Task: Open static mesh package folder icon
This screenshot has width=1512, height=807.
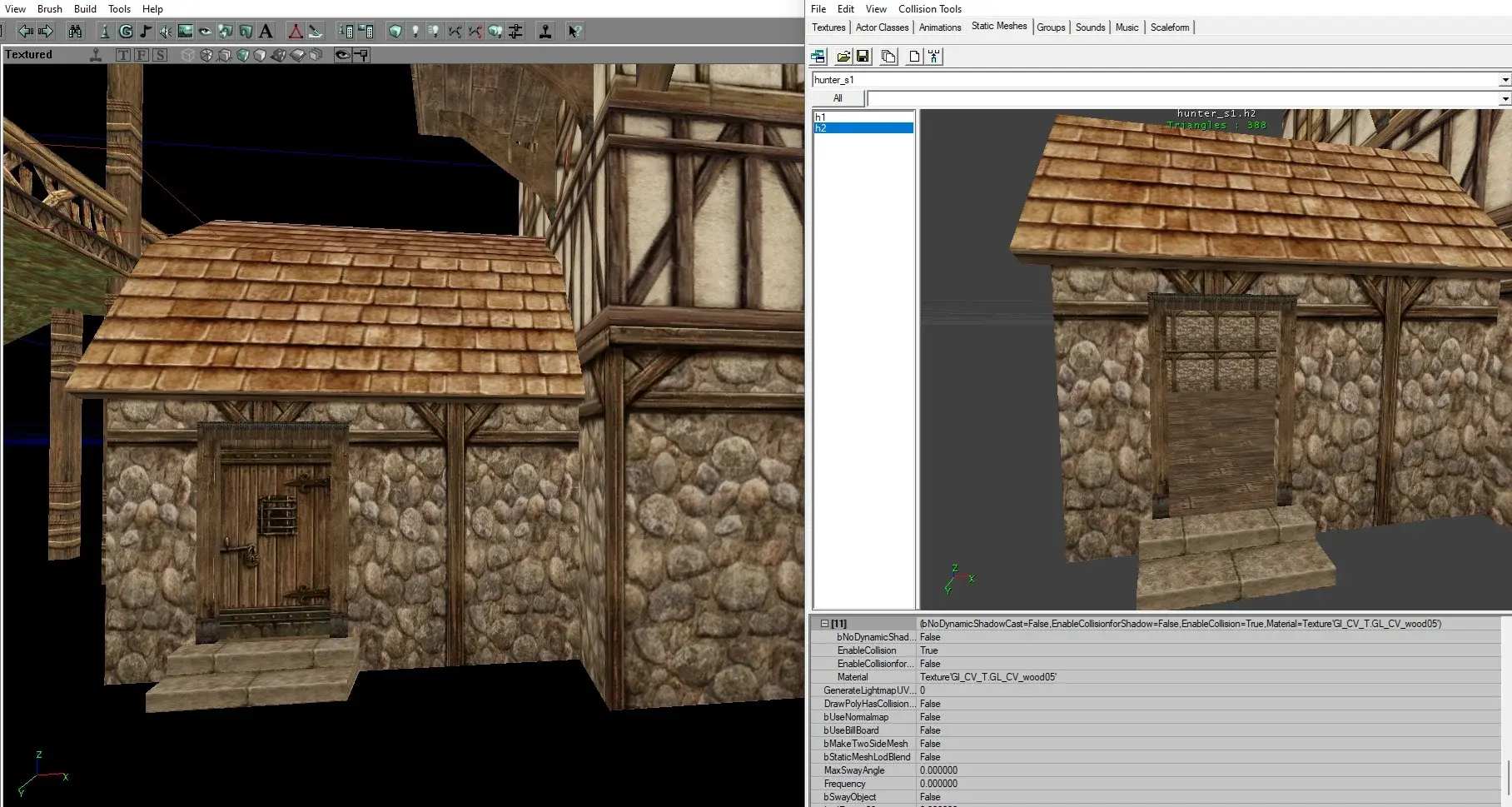Action: [x=843, y=57]
